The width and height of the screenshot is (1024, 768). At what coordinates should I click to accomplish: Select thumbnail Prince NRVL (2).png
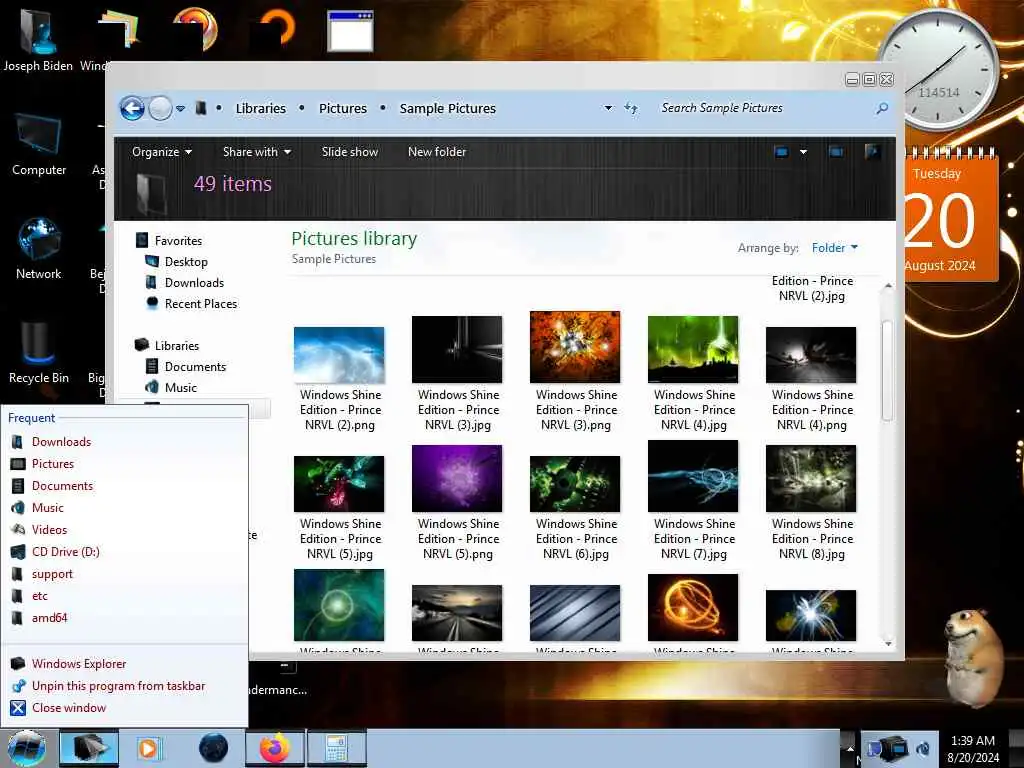(x=340, y=355)
